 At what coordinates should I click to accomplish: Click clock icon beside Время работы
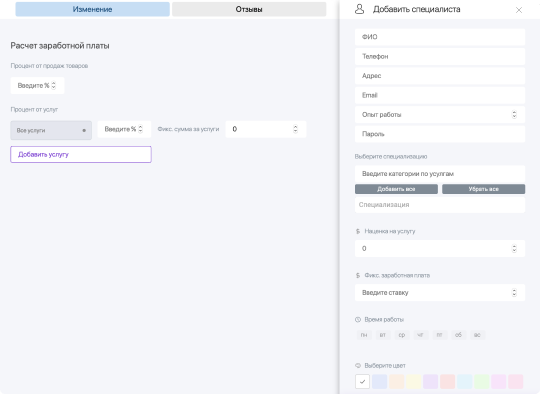pos(358,319)
